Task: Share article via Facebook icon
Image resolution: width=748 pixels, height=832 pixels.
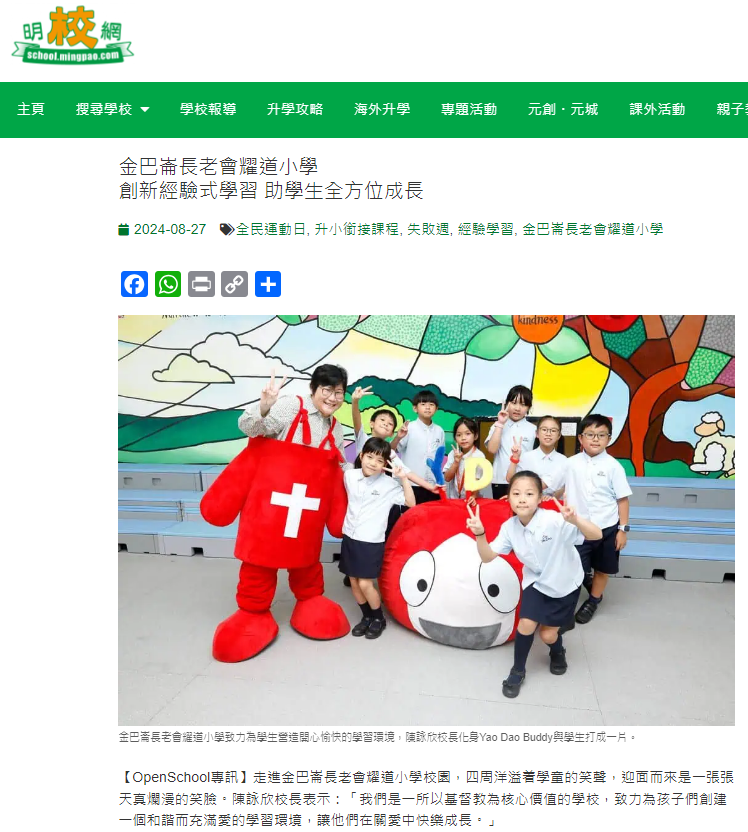Action: pyautogui.click(x=134, y=284)
